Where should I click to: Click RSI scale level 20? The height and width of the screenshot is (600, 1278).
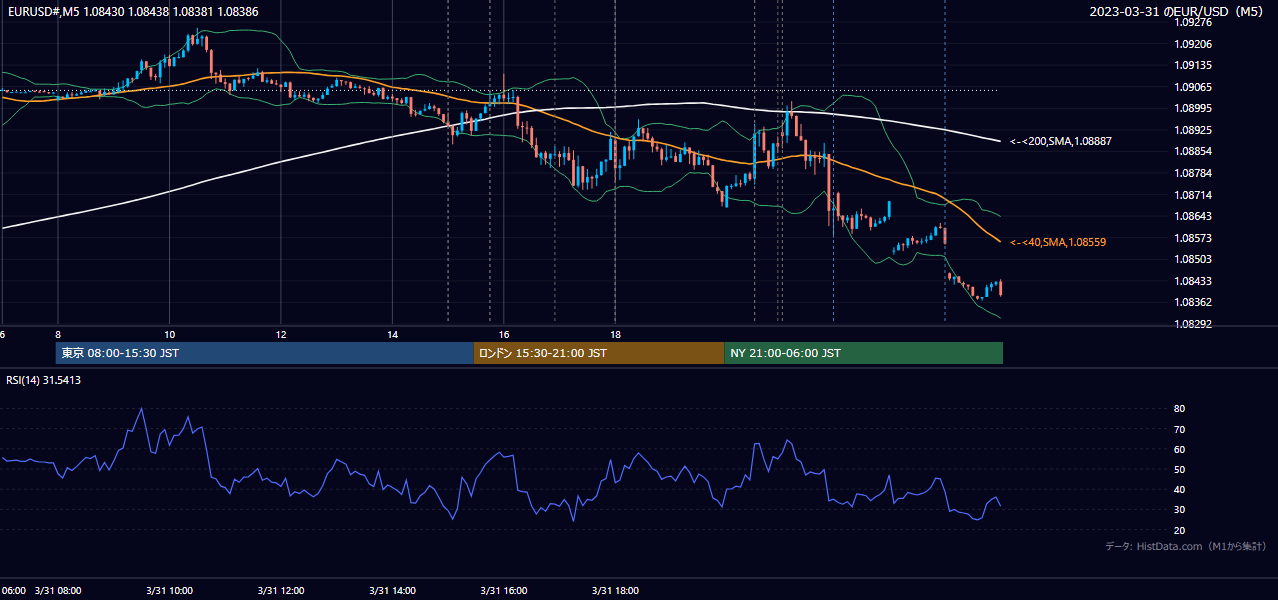(x=1179, y=530)
